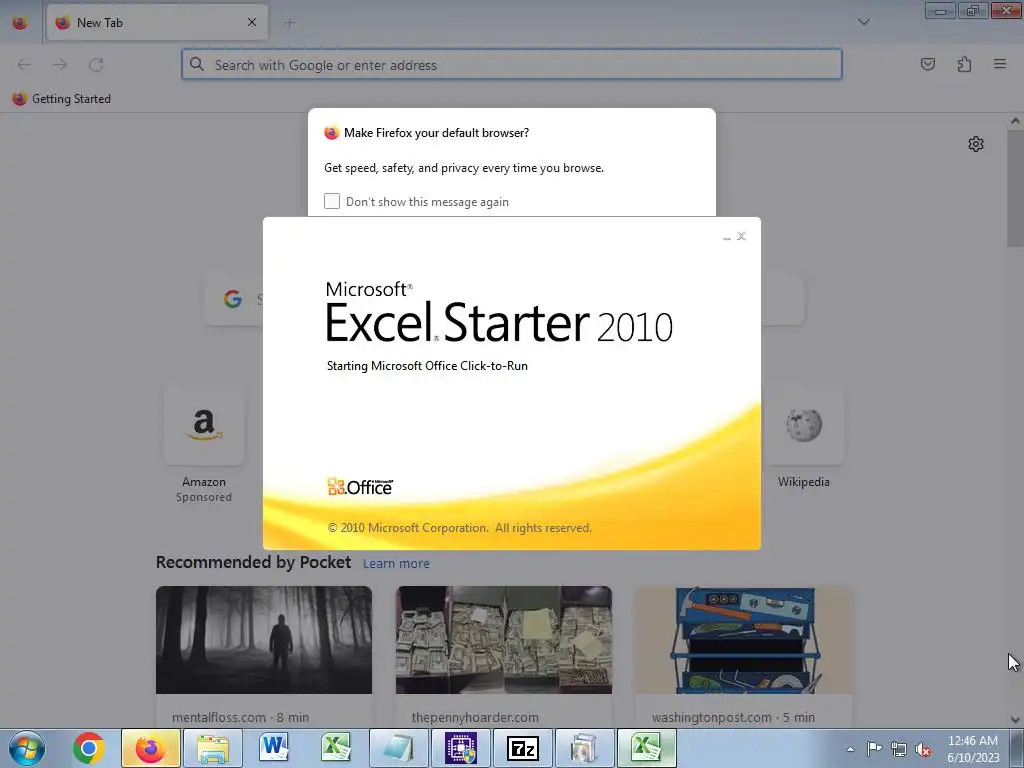
Task: Open Microsoft Word from the taskbar
Action: [x=274, y=748]
